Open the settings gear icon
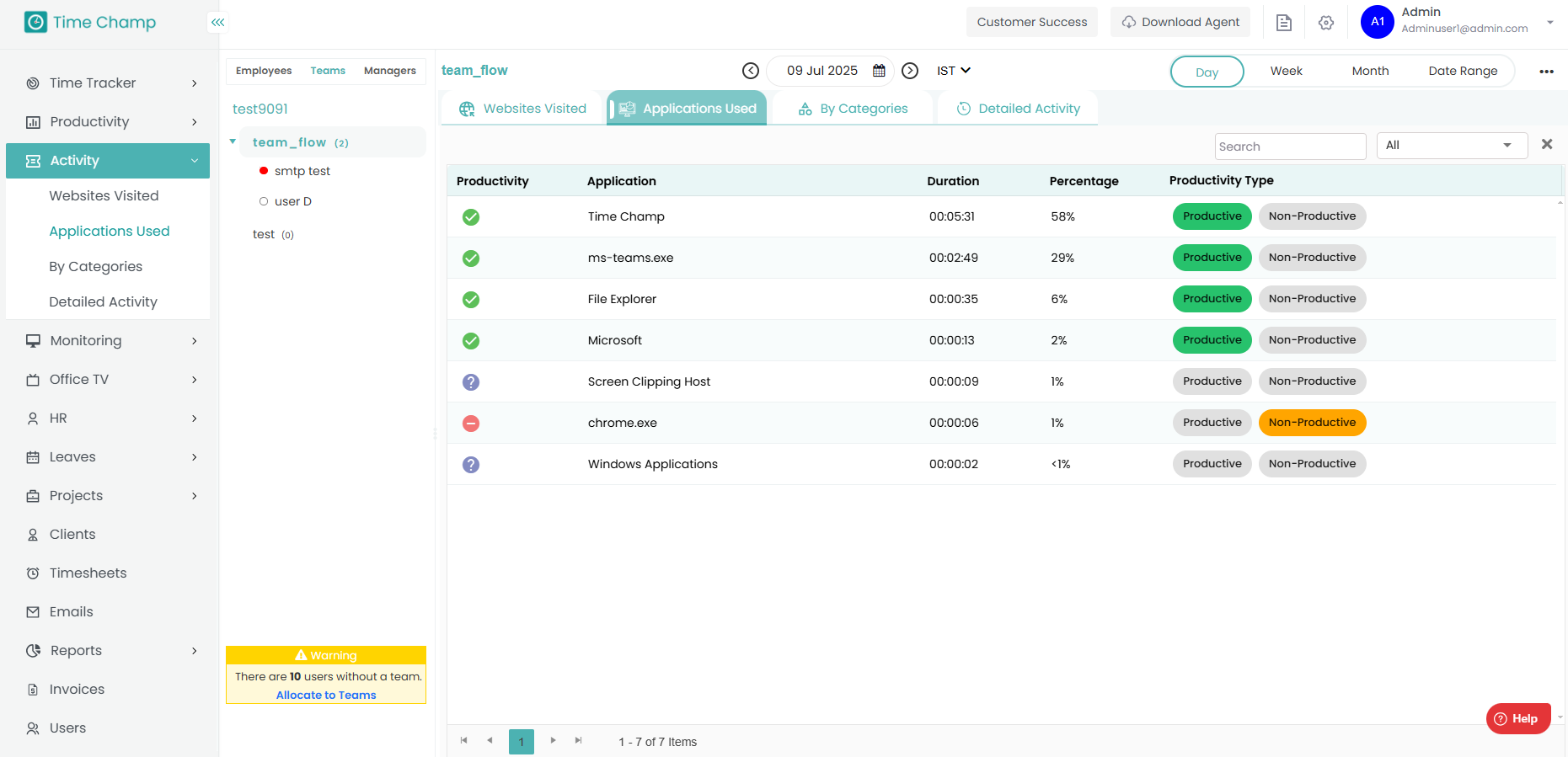The image size is (1568, 757). click(x=1325, y=23)
